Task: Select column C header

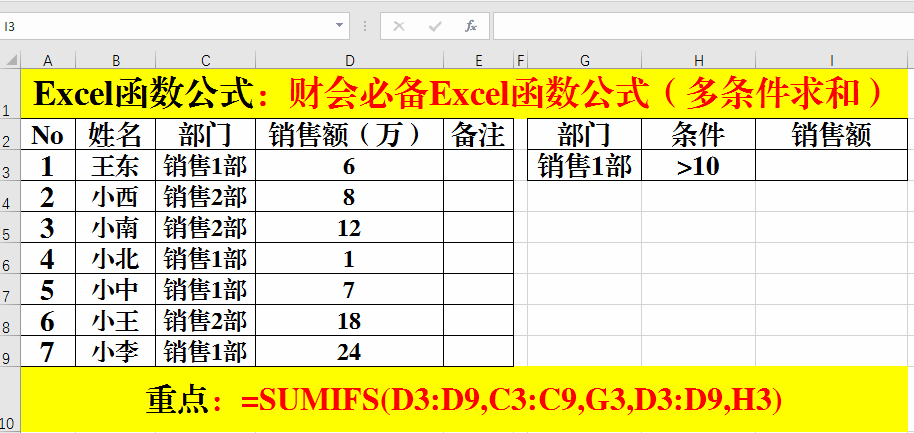Action: point(205,60)
